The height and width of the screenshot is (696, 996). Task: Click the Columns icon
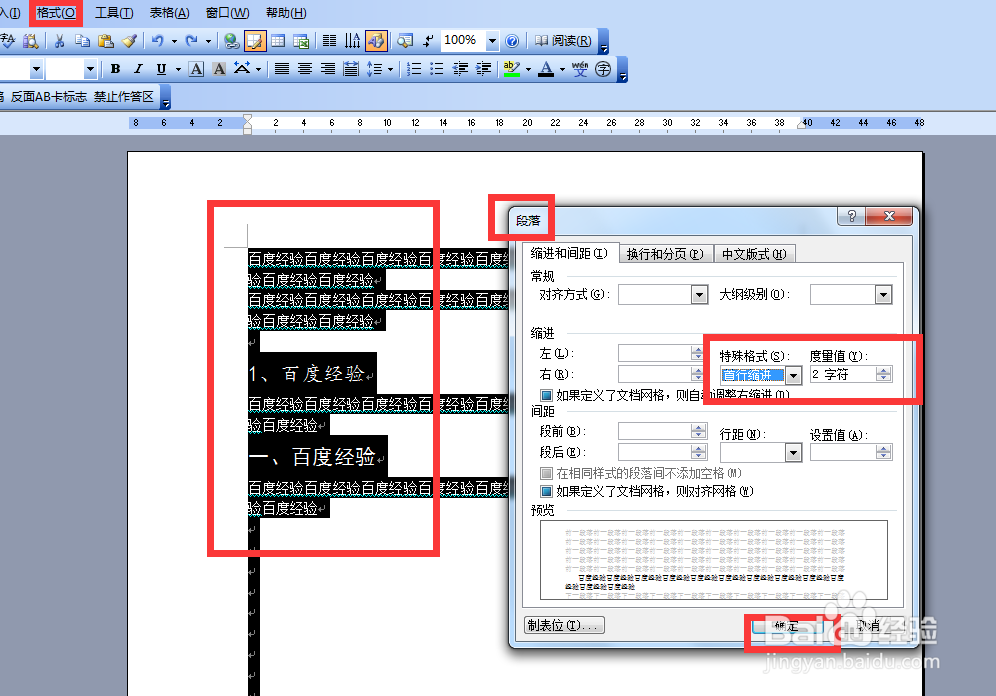click(x=329, y=41)
